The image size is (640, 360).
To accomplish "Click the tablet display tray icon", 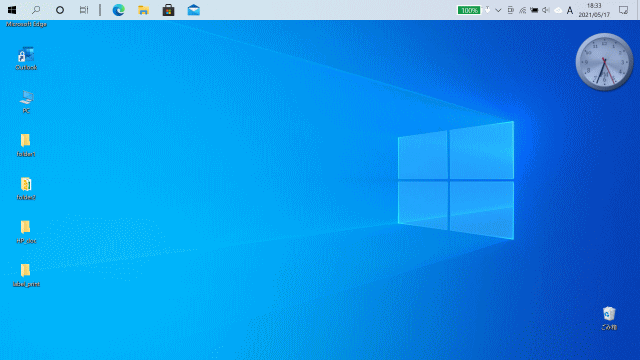I will (x=510, y=10).
